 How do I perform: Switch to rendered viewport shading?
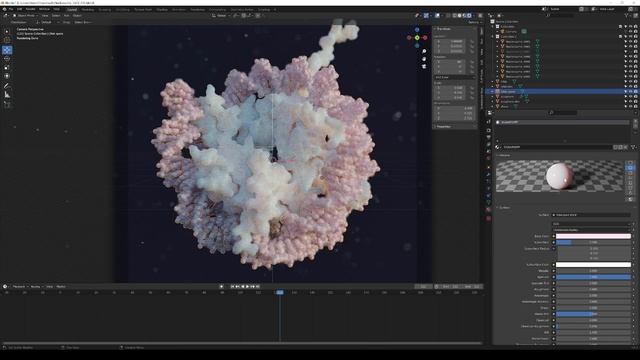[x=469, y=16]
